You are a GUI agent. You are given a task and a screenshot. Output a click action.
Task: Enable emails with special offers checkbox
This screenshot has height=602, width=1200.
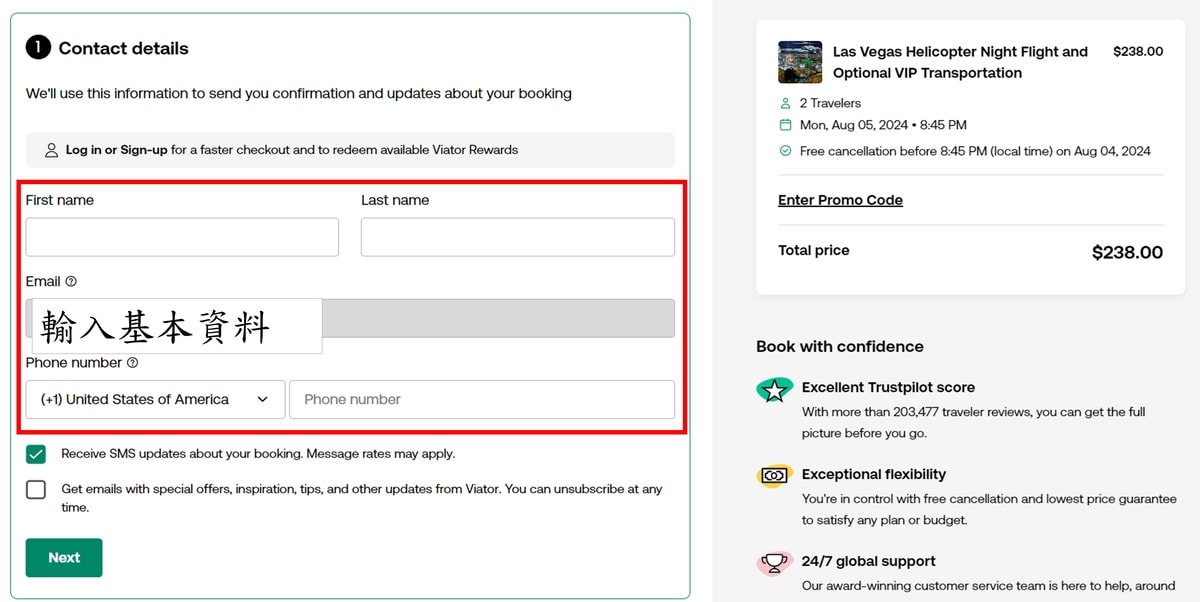click(x=36, y=490)
